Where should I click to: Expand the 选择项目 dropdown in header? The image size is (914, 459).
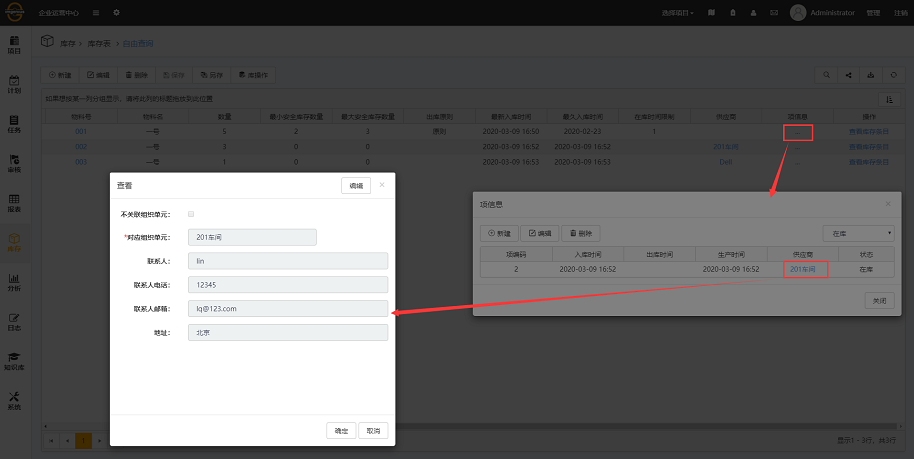678,13
